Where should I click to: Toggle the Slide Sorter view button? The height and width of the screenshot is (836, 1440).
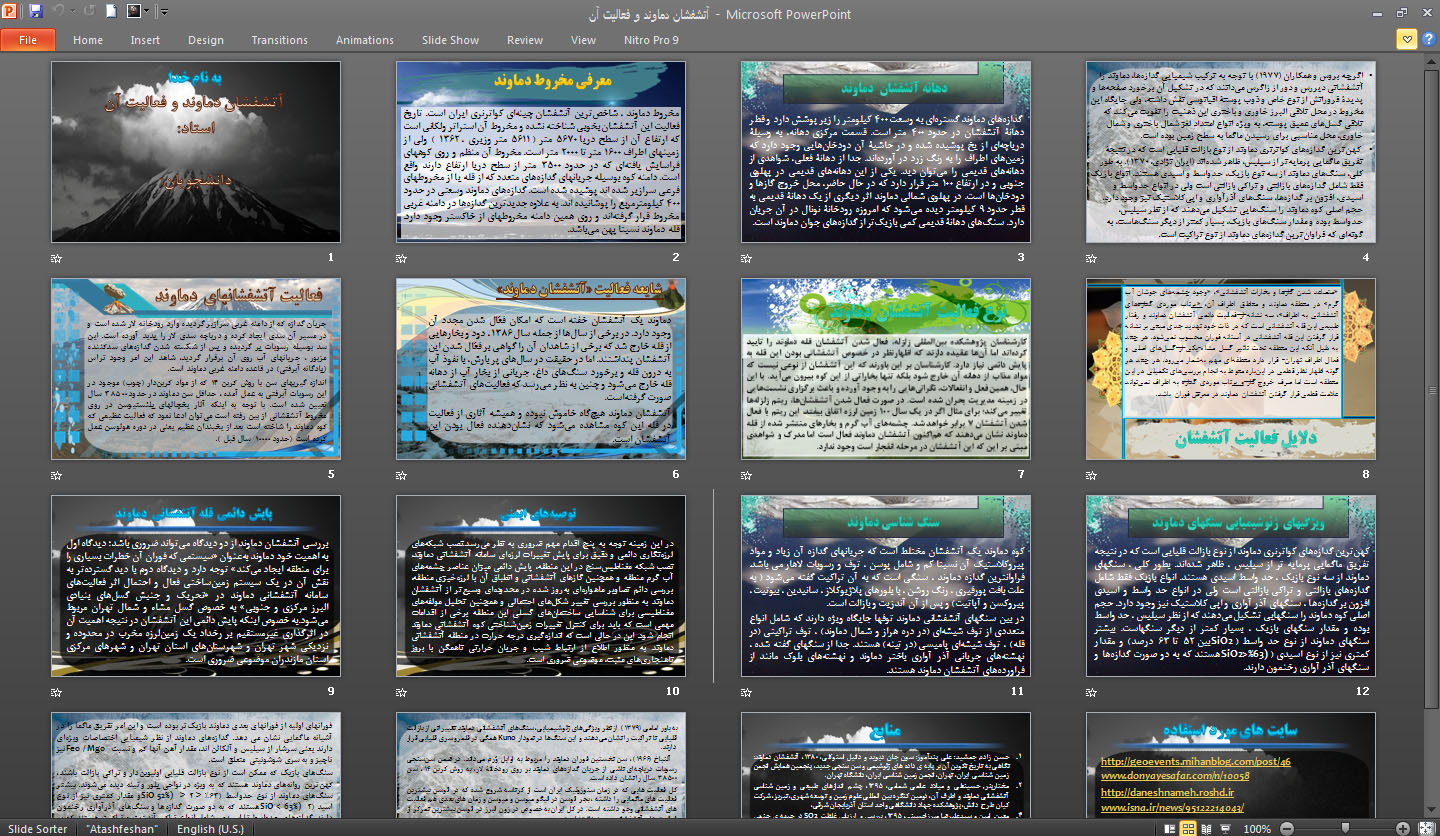point(1188,829)
